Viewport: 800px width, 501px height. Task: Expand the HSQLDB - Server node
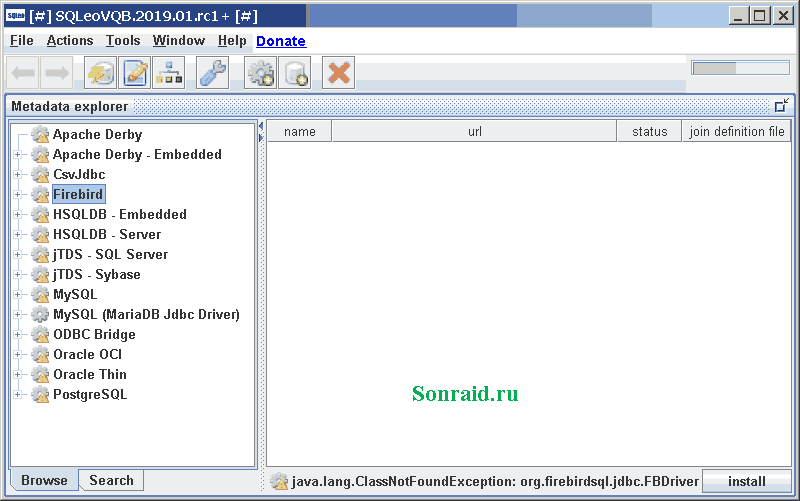point(18,235)
